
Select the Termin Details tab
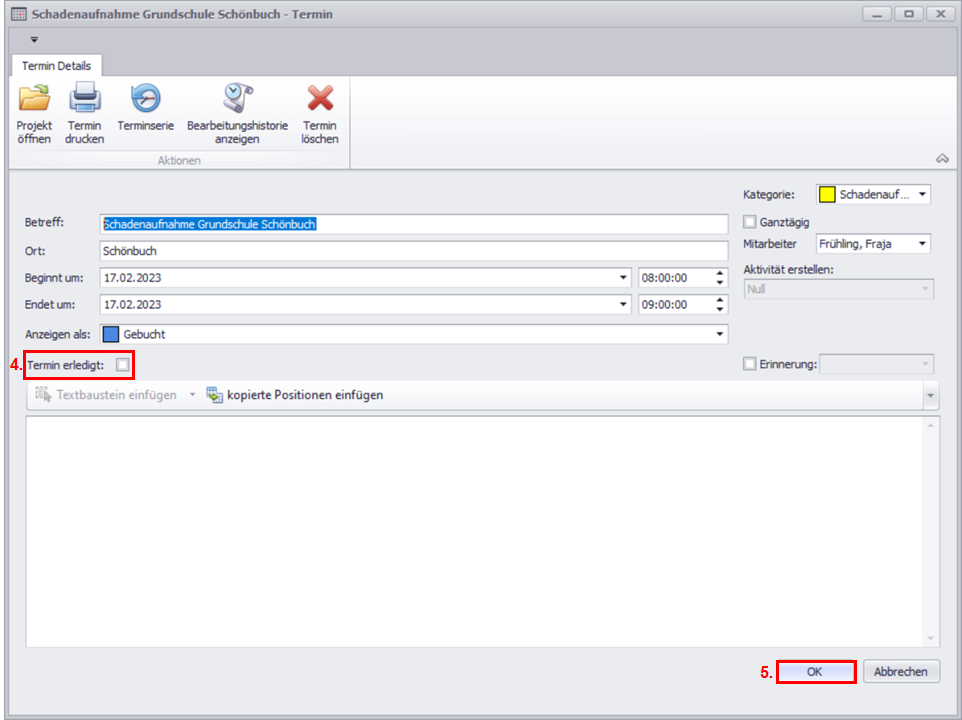click(56, 66)
